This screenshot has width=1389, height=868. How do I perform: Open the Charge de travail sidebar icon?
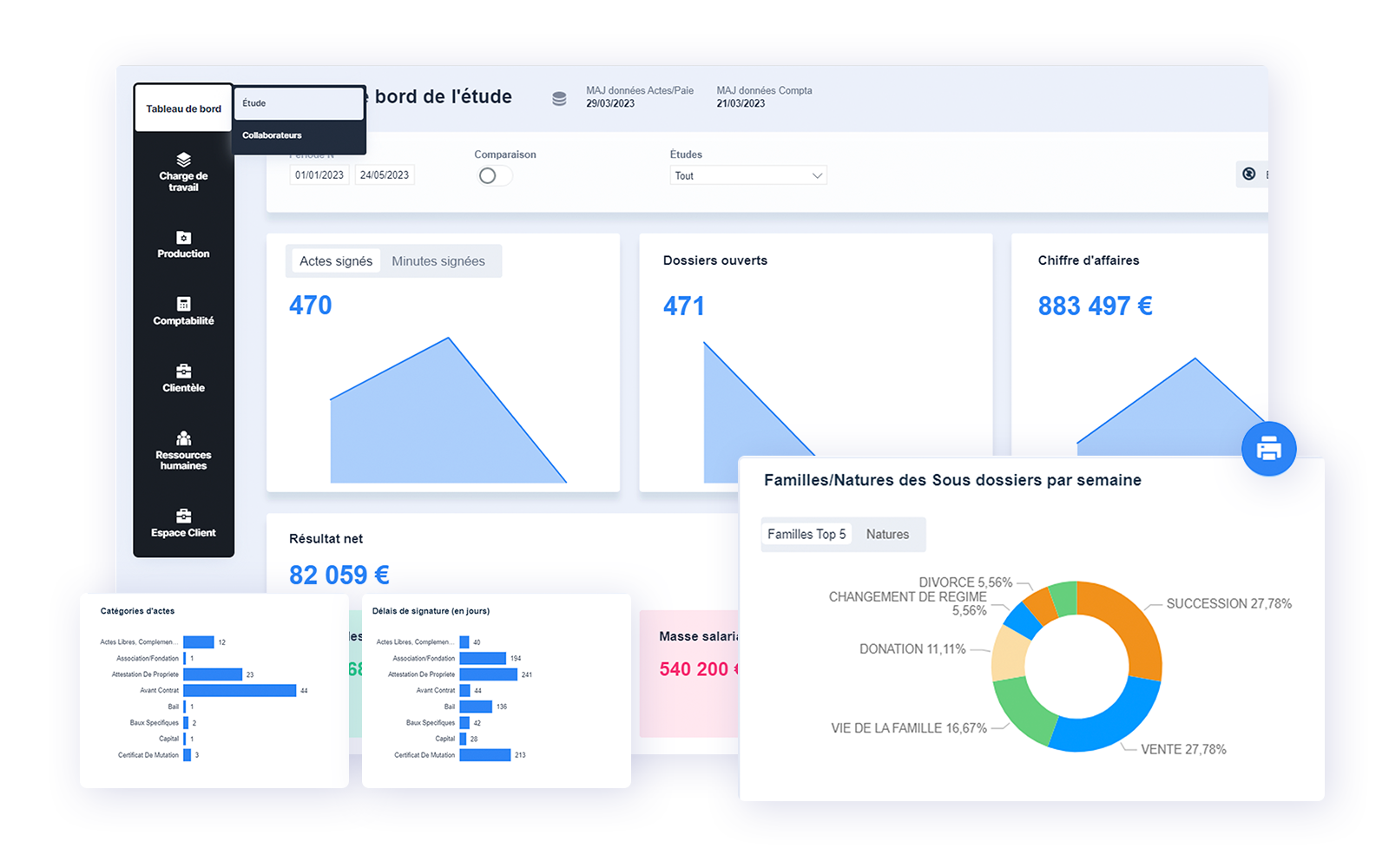pos(183,161)
